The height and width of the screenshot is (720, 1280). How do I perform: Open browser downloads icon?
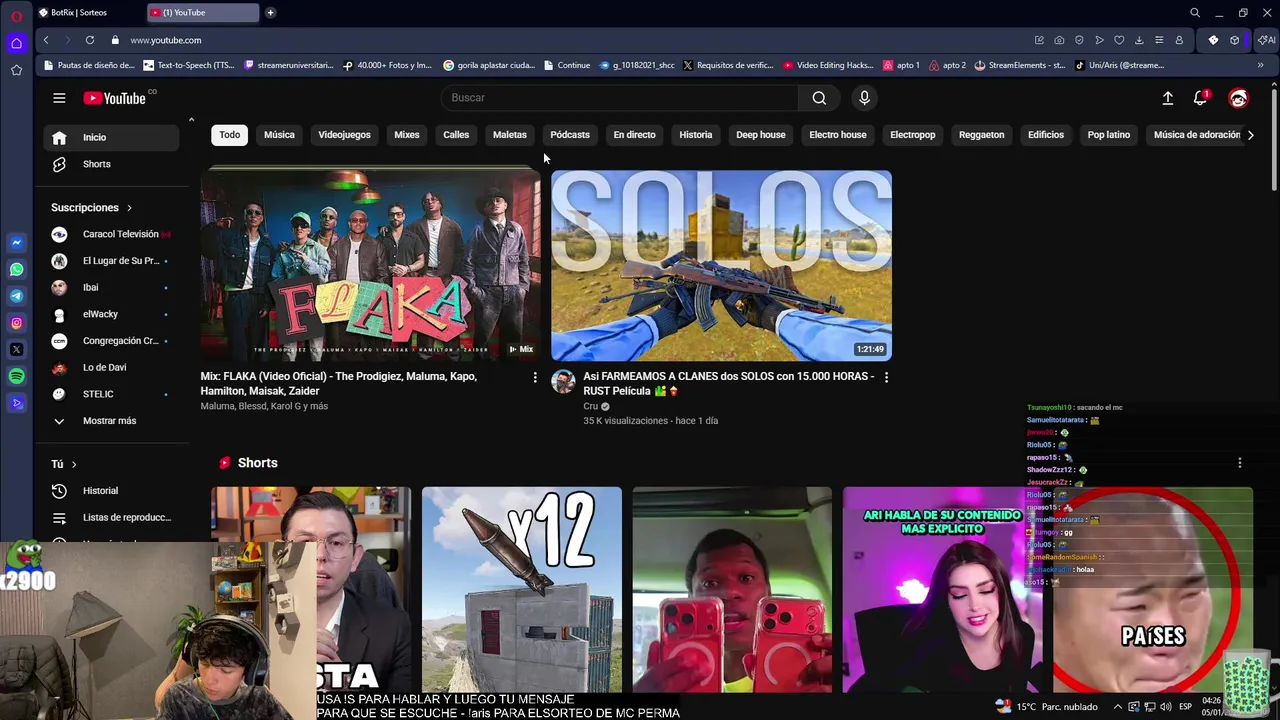coord(1139,40)
